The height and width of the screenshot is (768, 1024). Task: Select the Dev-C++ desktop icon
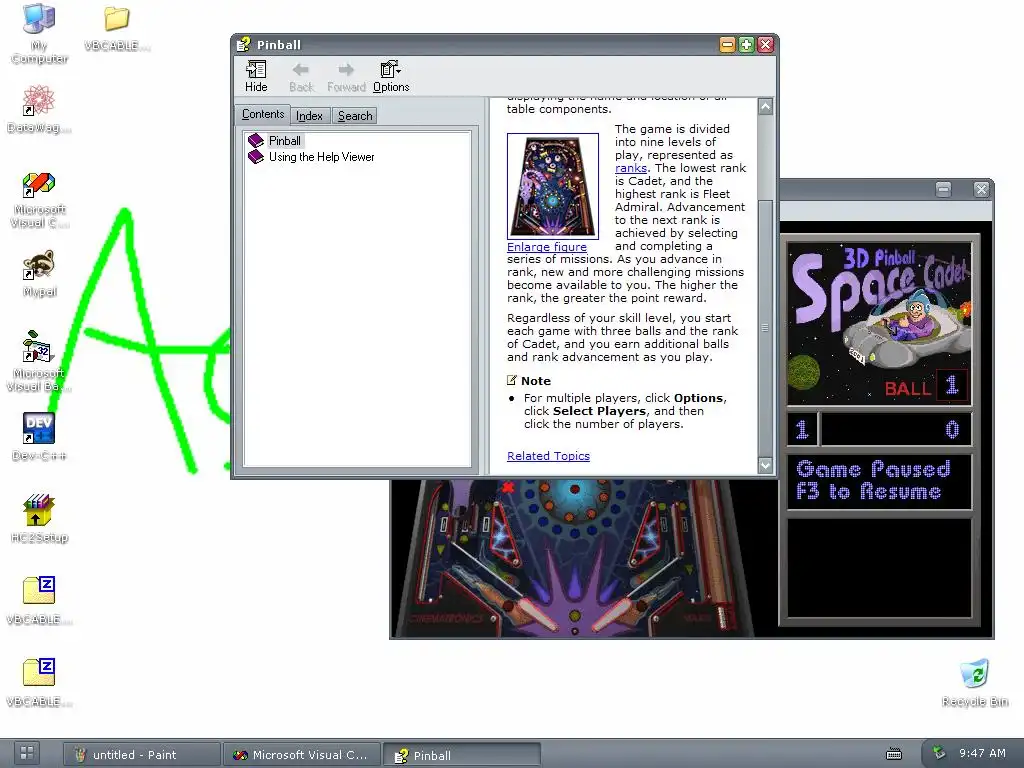(x=39, y=437)
